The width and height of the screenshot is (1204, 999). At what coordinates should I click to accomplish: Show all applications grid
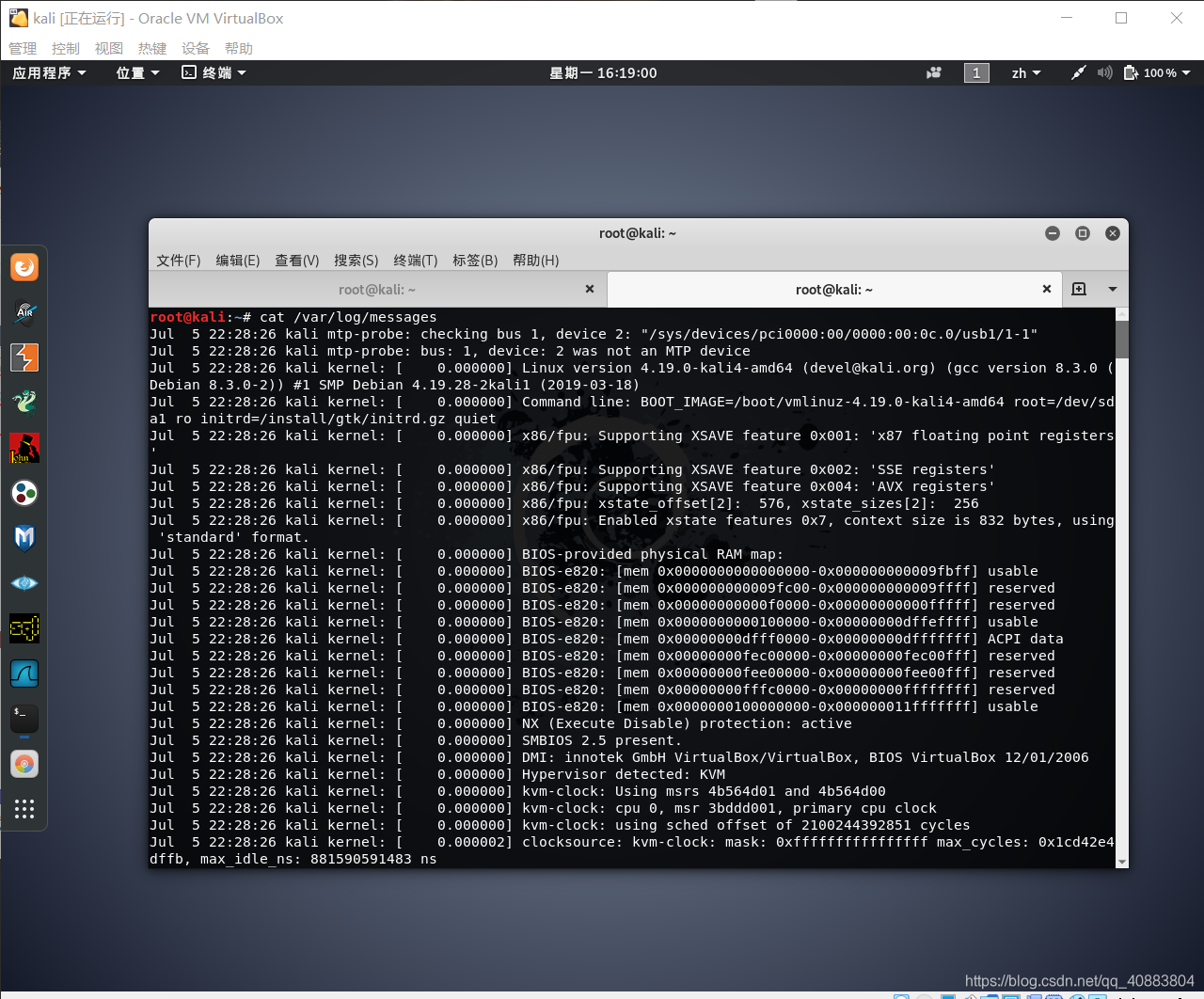point(24,809)
